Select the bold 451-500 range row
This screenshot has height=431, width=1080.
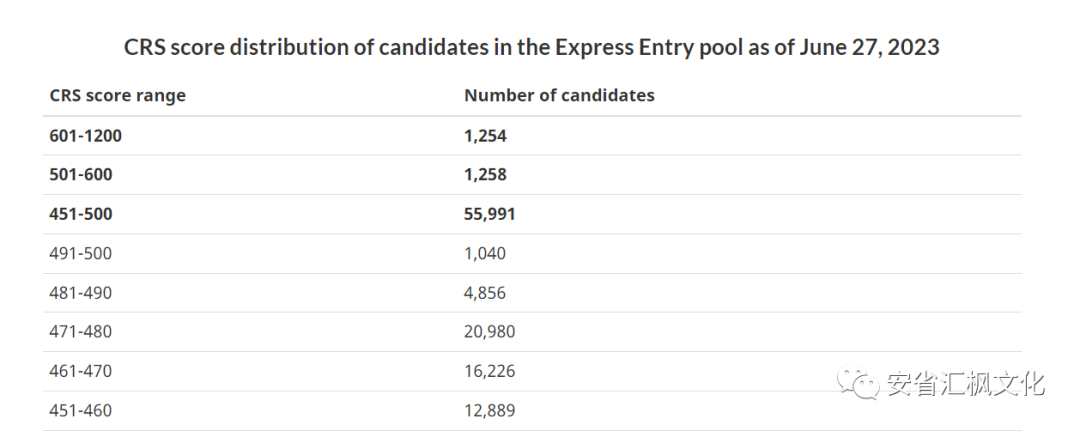(532, 214)
